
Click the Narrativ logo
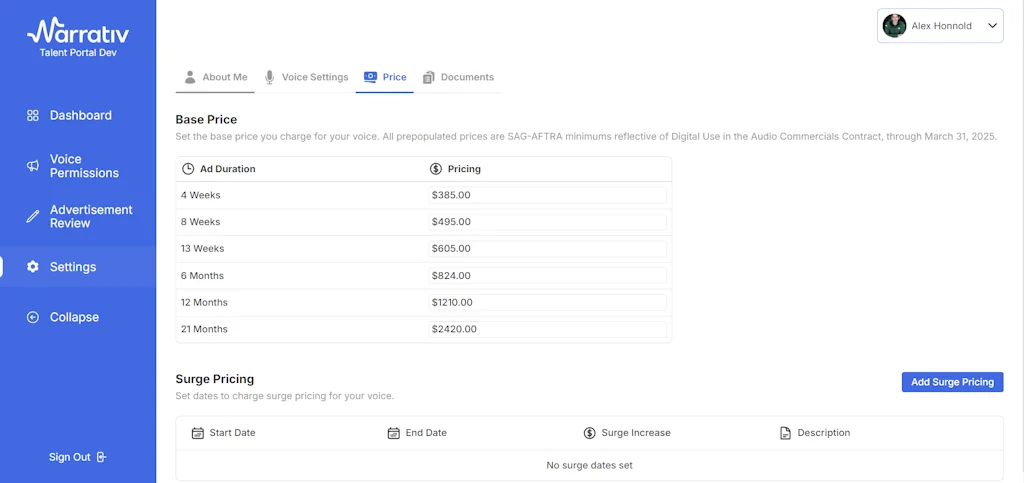[78, 31]
